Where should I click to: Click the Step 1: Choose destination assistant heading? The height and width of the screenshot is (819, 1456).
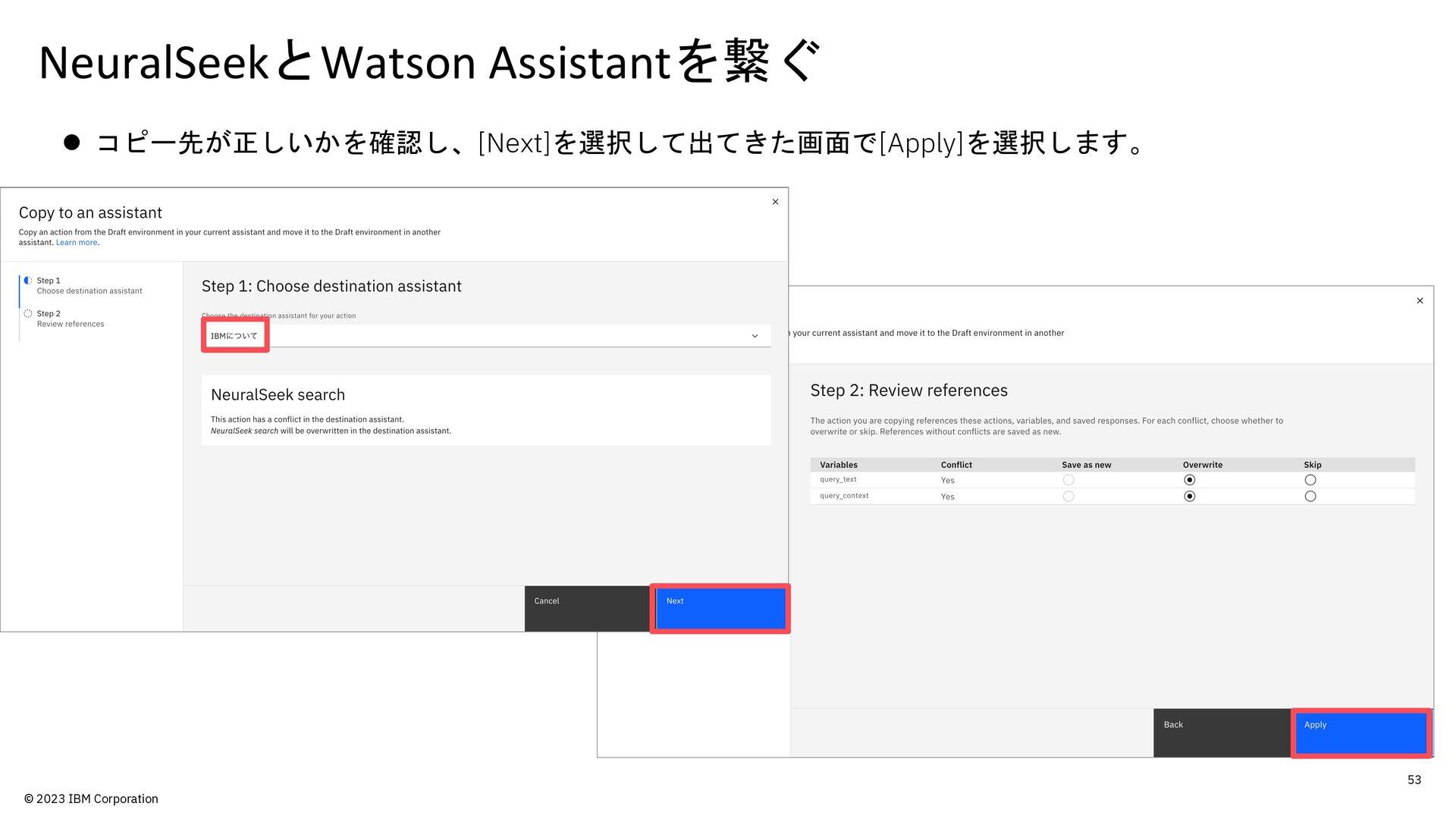pos(331,287)
